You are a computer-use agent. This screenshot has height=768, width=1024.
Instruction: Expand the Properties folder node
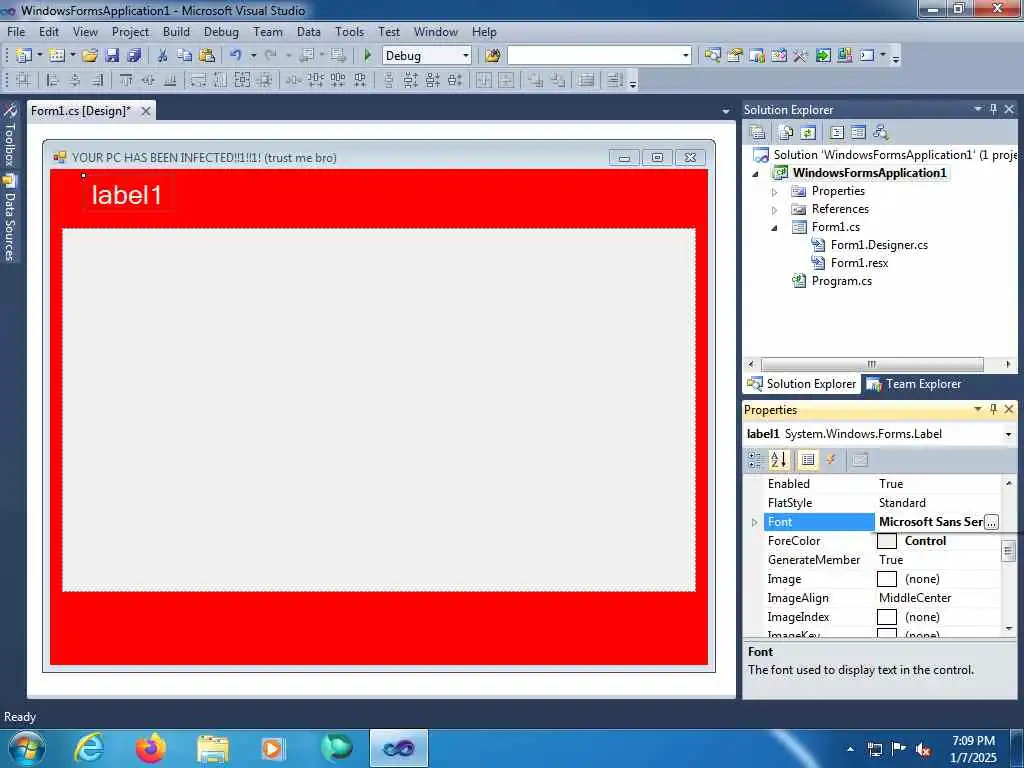click(775, 192)
